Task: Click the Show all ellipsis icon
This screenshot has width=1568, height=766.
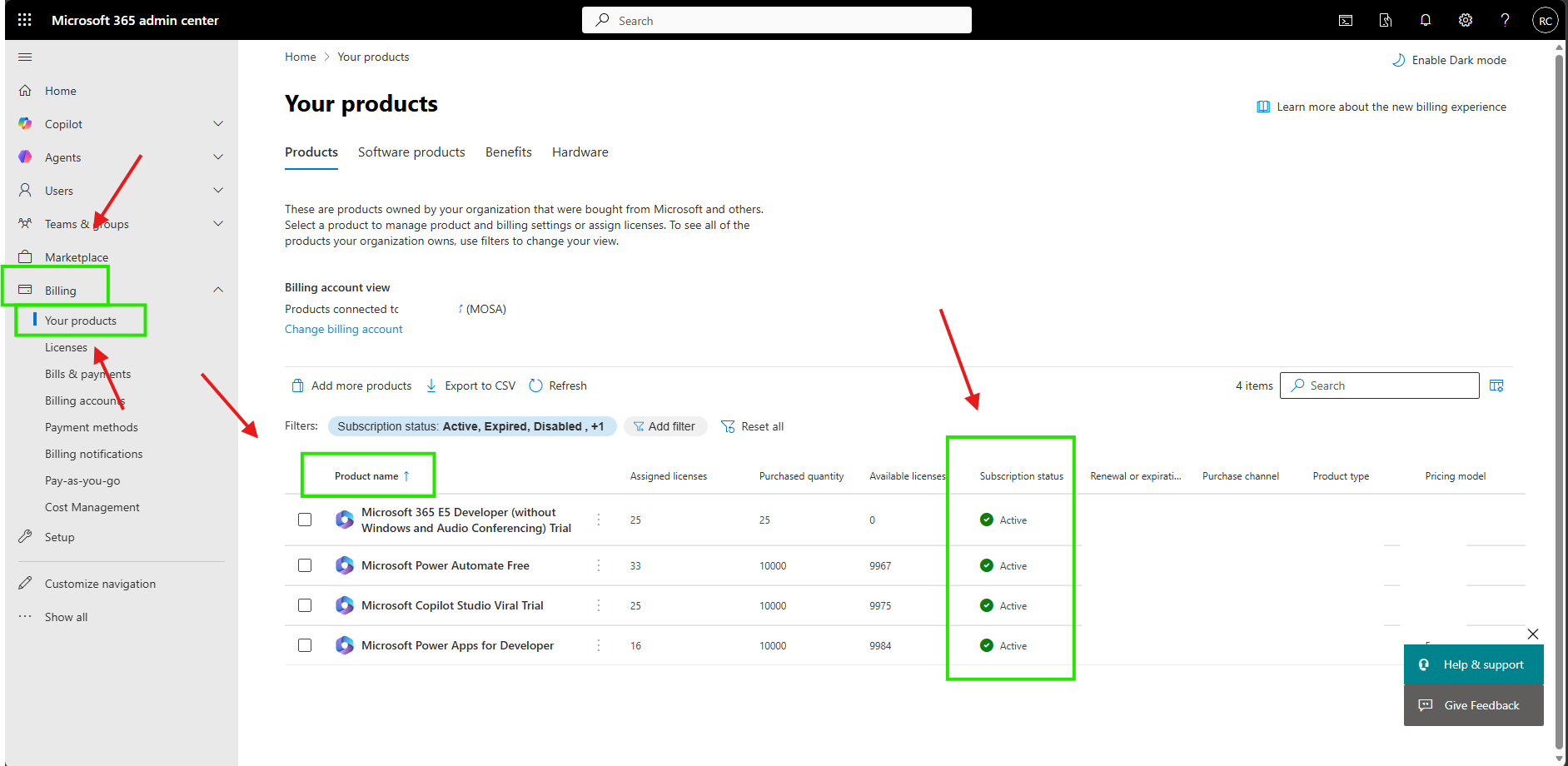Action: click(x=25, y=616)
